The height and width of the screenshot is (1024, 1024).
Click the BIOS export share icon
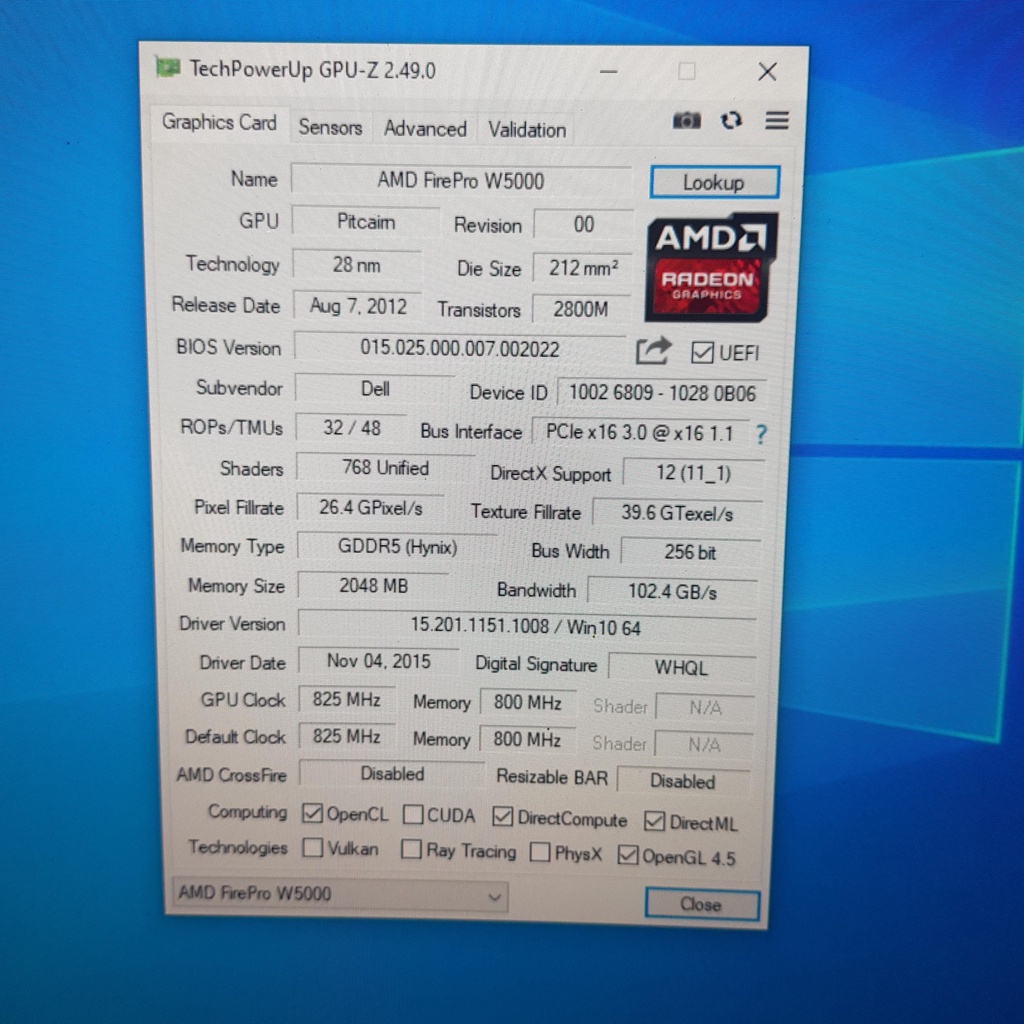coord(653,351)
